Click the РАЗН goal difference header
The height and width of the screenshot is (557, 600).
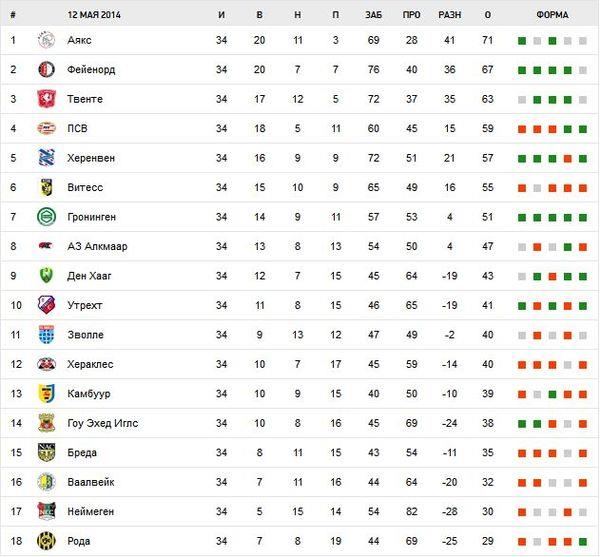(449, 16)
